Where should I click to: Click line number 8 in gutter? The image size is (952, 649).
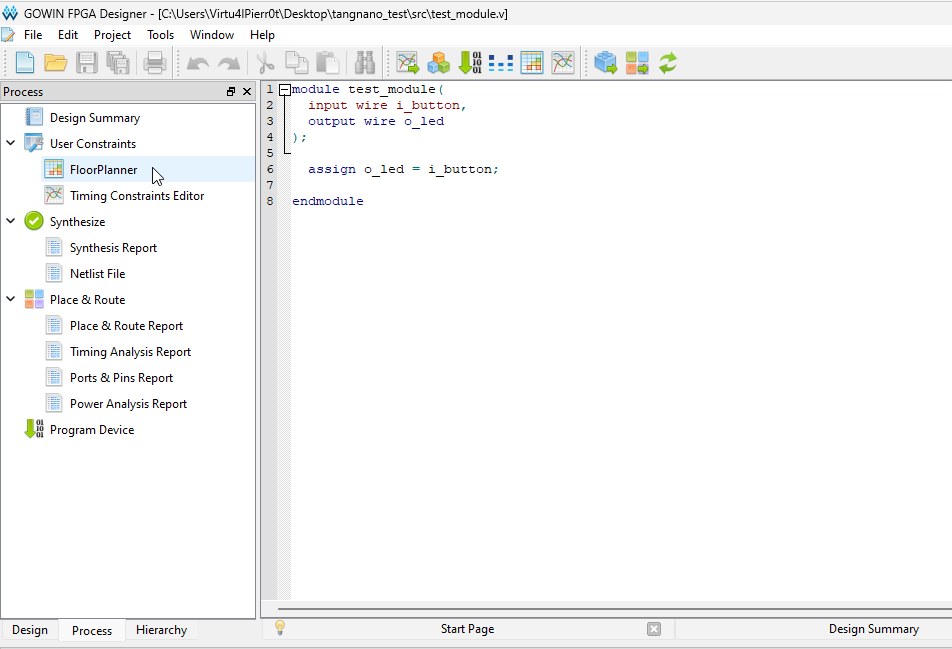(270, 201)
